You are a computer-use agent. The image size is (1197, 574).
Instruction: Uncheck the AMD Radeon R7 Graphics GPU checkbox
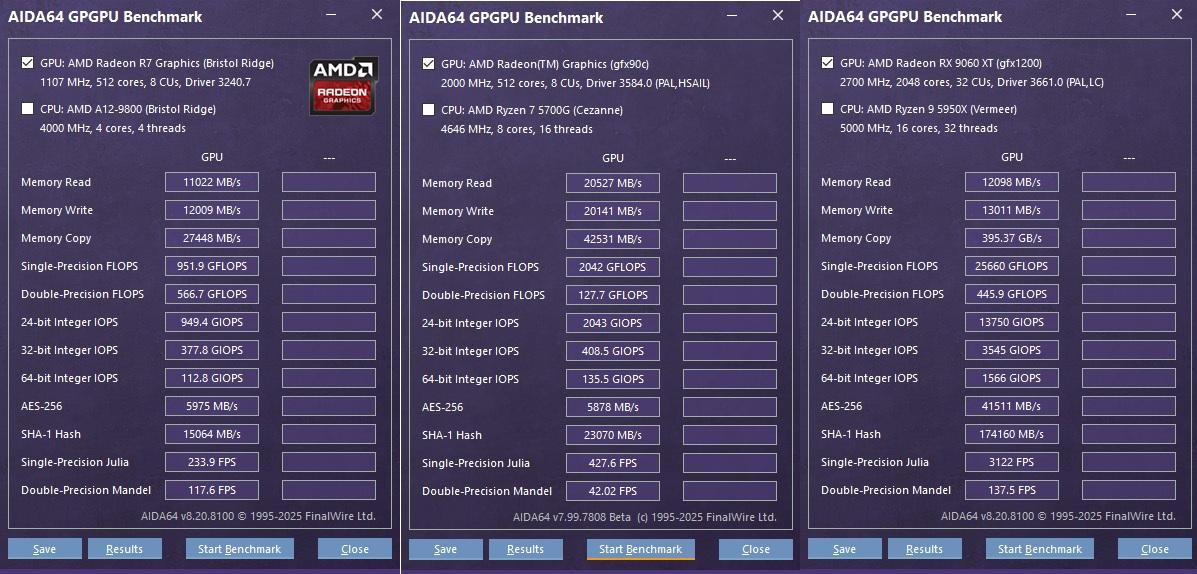(x=27, y=63)
